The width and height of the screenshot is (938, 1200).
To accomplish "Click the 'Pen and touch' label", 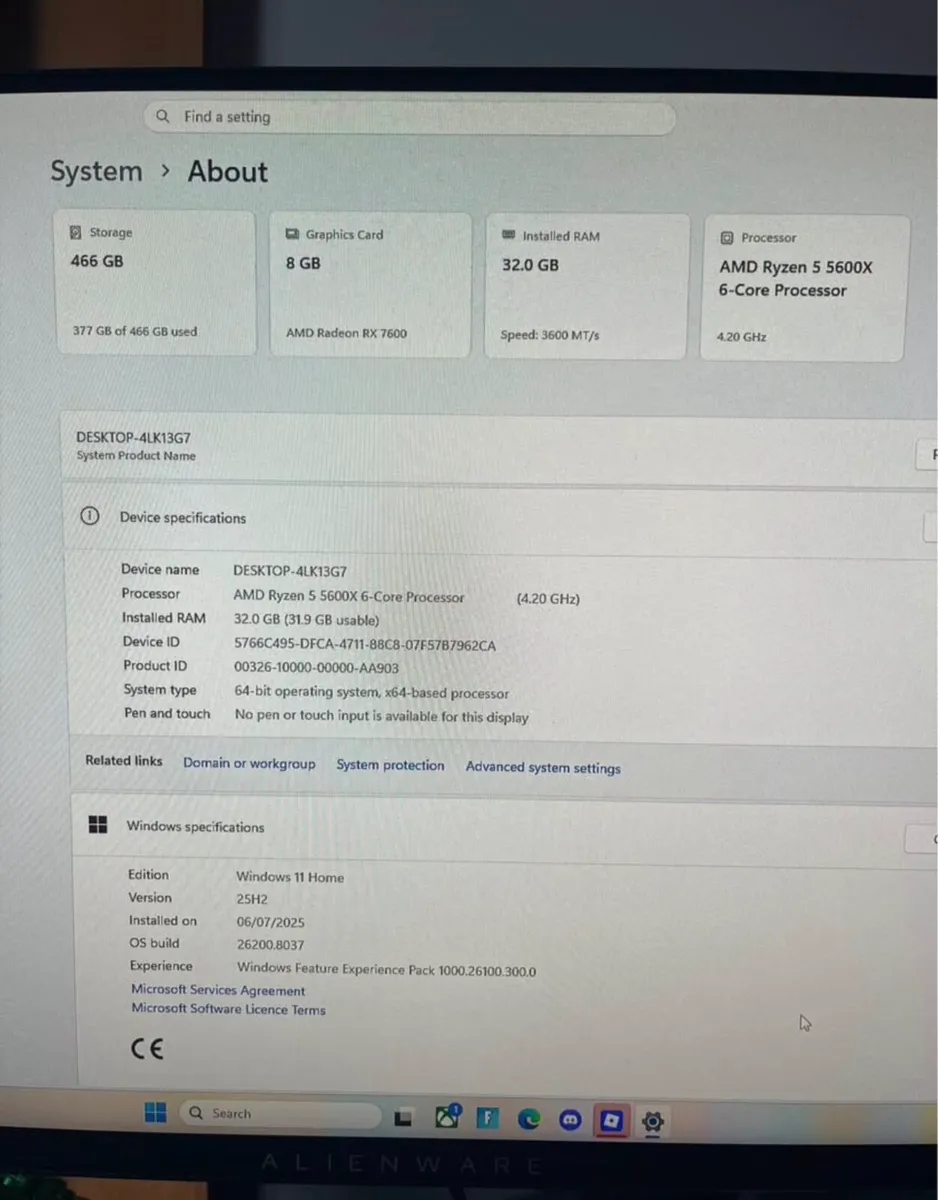I will point(167,713).
